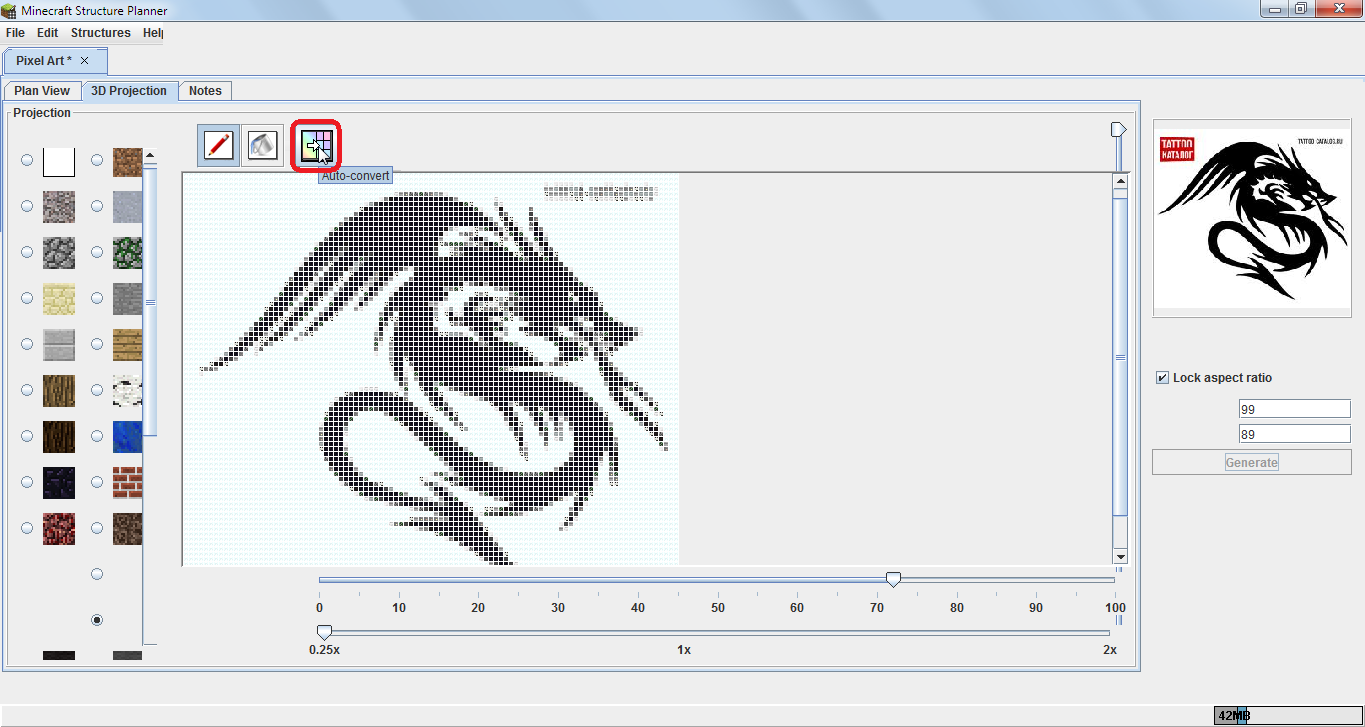The height and width of the screenshot is (727, 1365).
Task: Click the width field showing 99
Action: tap(1294, 409)
